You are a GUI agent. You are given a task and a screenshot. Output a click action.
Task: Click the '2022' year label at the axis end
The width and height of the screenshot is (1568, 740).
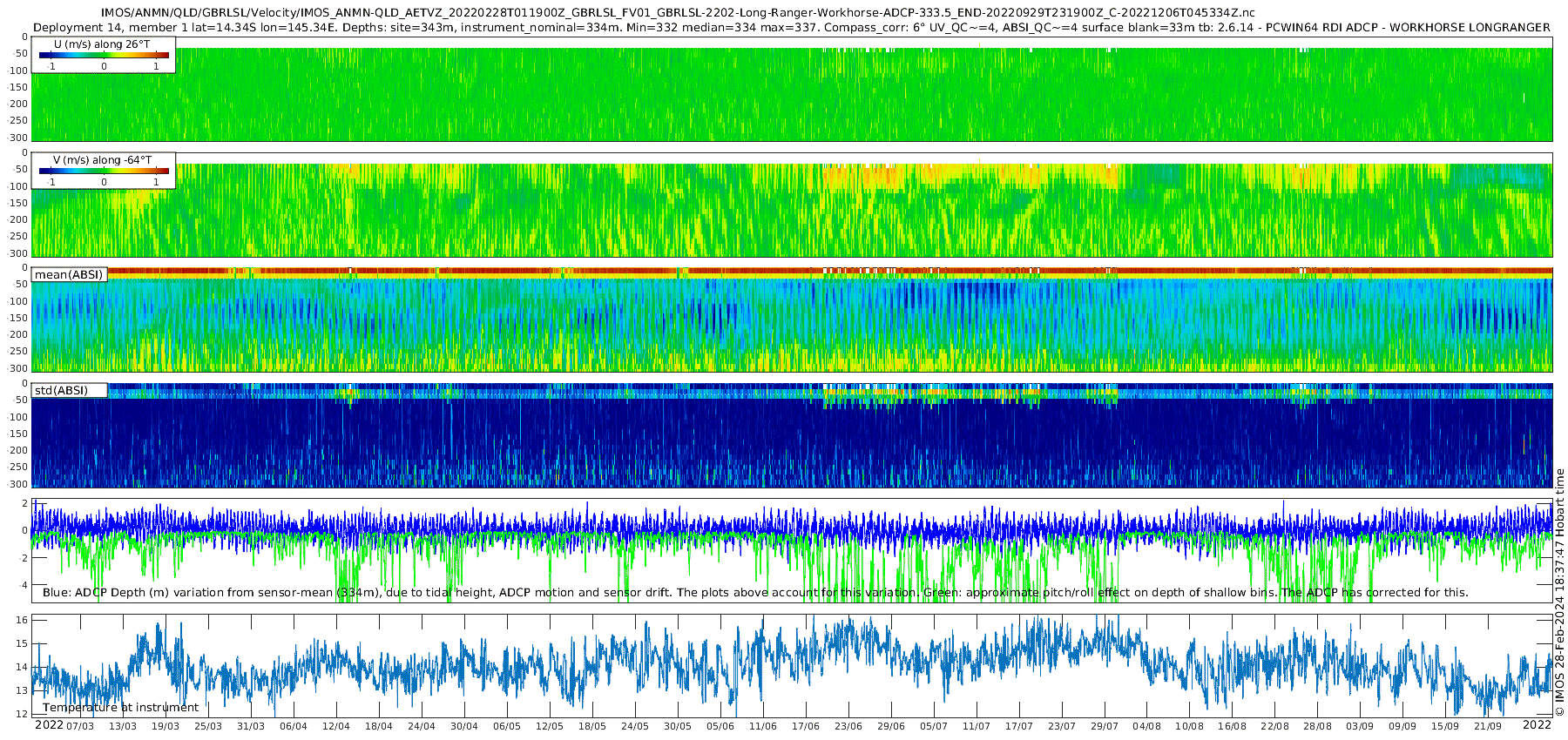click(x=1537, y=725)
